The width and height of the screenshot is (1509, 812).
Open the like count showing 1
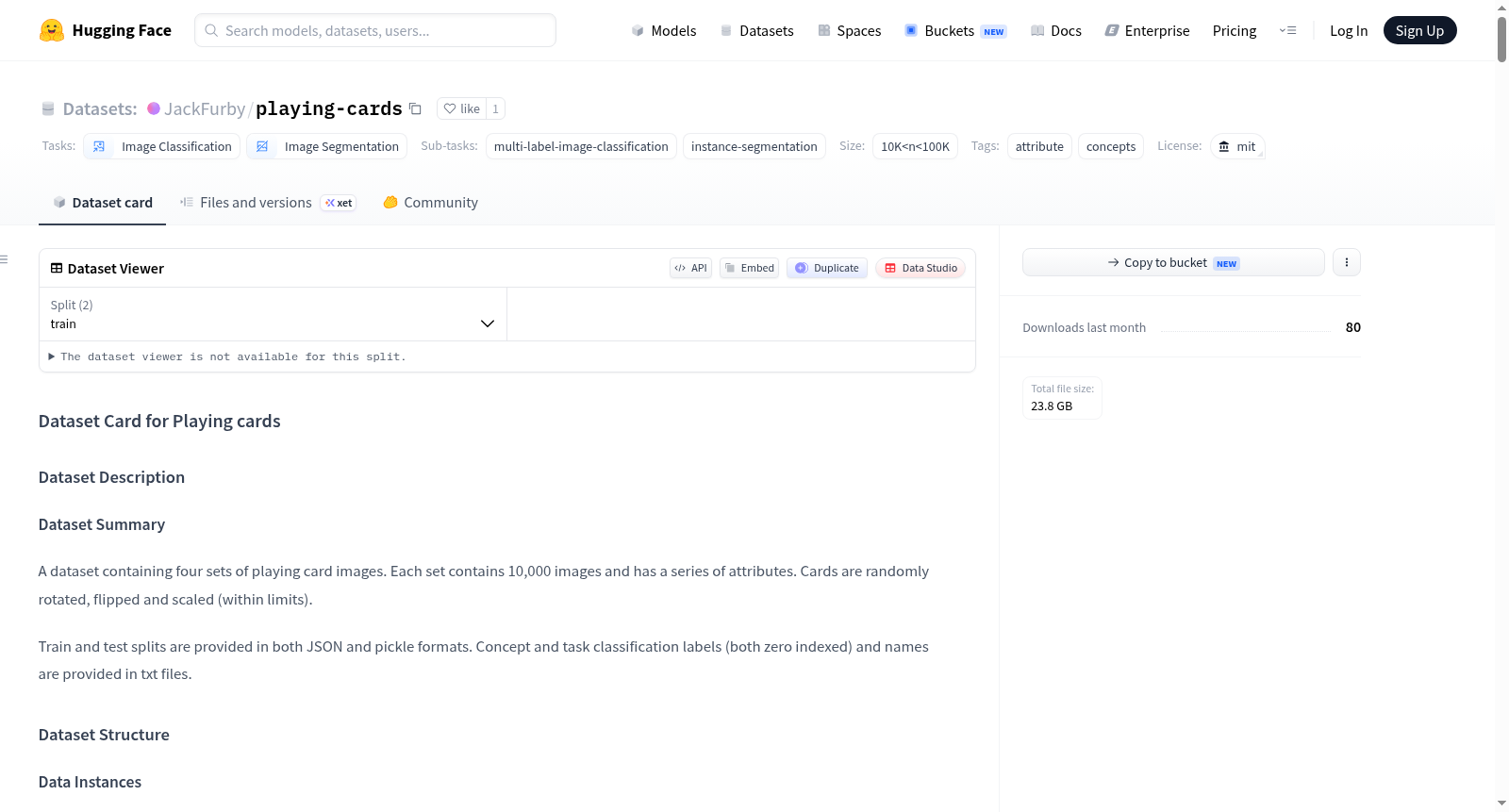pyautogui.click(x=495, y=108)
